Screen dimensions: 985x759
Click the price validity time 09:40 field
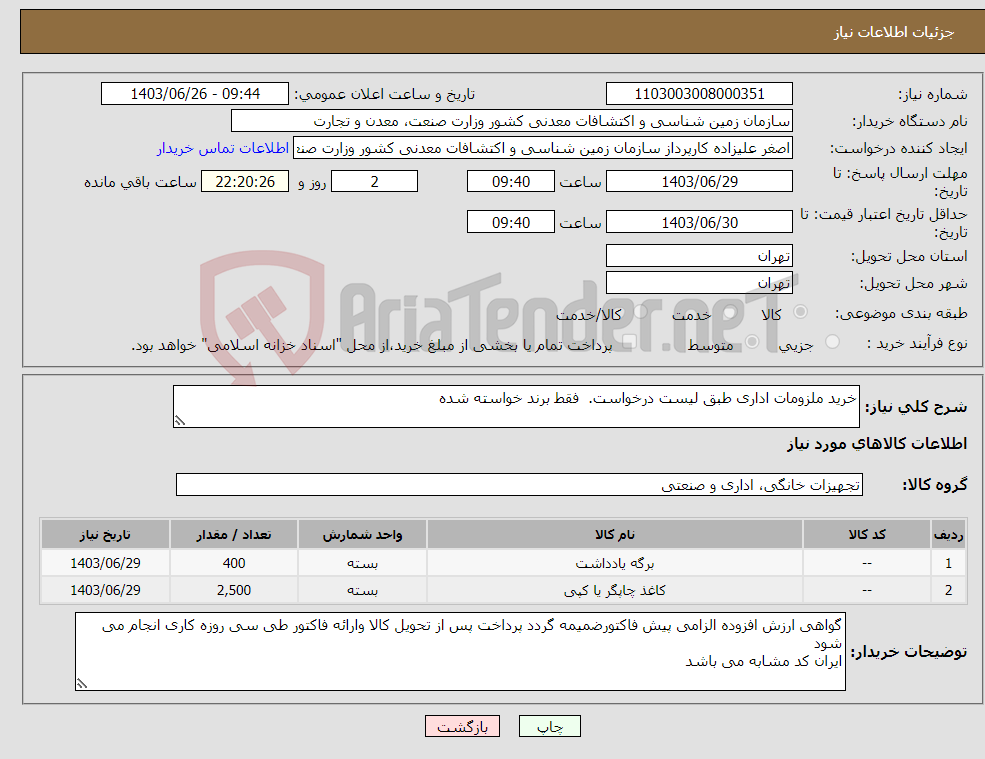coord(511,222)
